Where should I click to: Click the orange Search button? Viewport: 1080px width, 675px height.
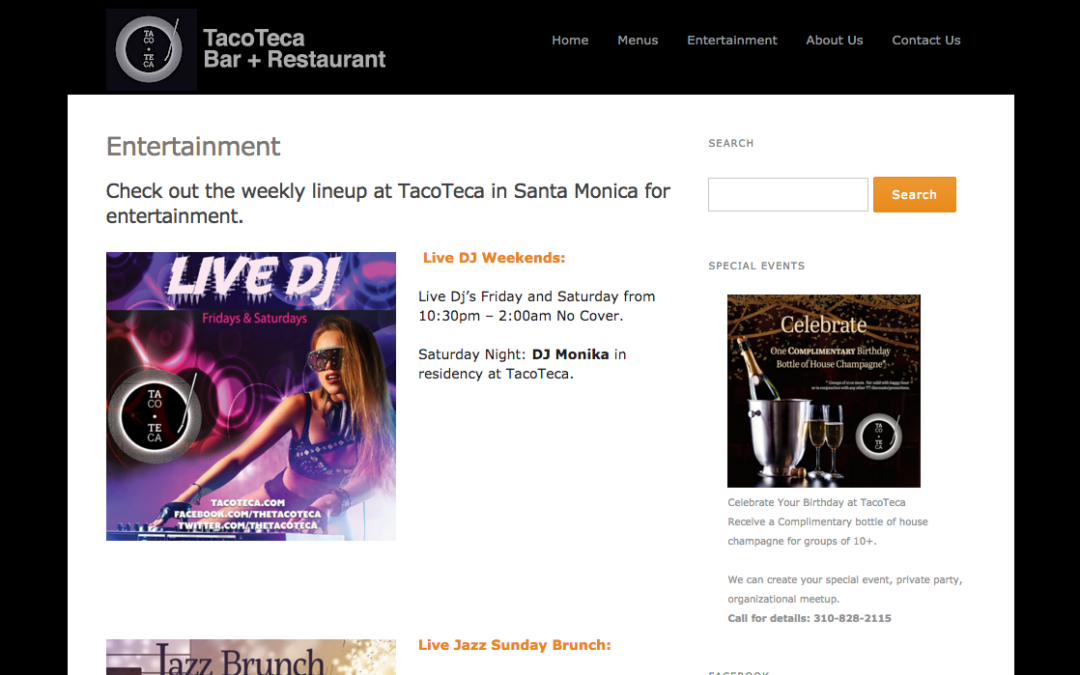click(x=914, y=194)
